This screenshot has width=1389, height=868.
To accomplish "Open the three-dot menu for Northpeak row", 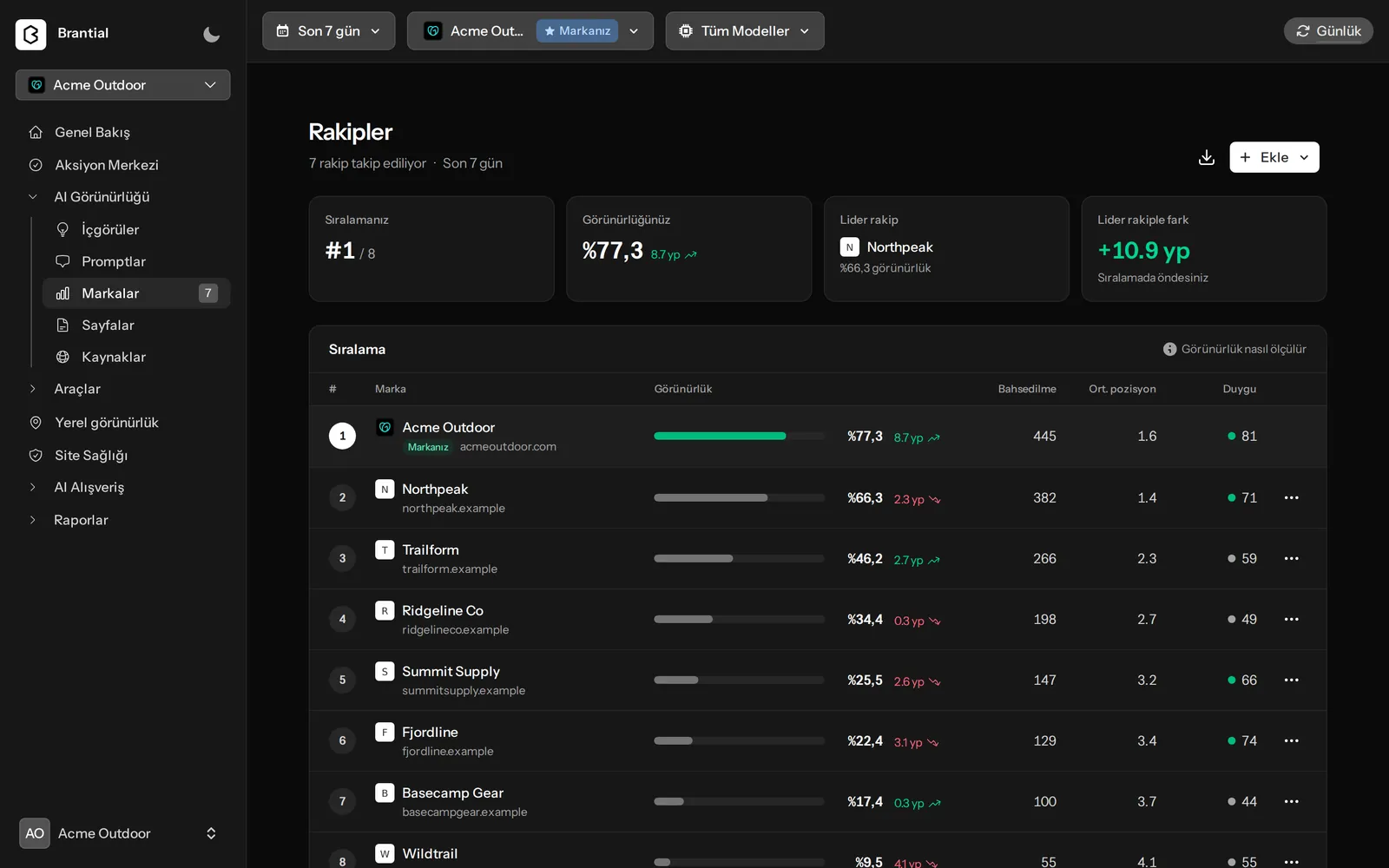I will (1291, 497).
